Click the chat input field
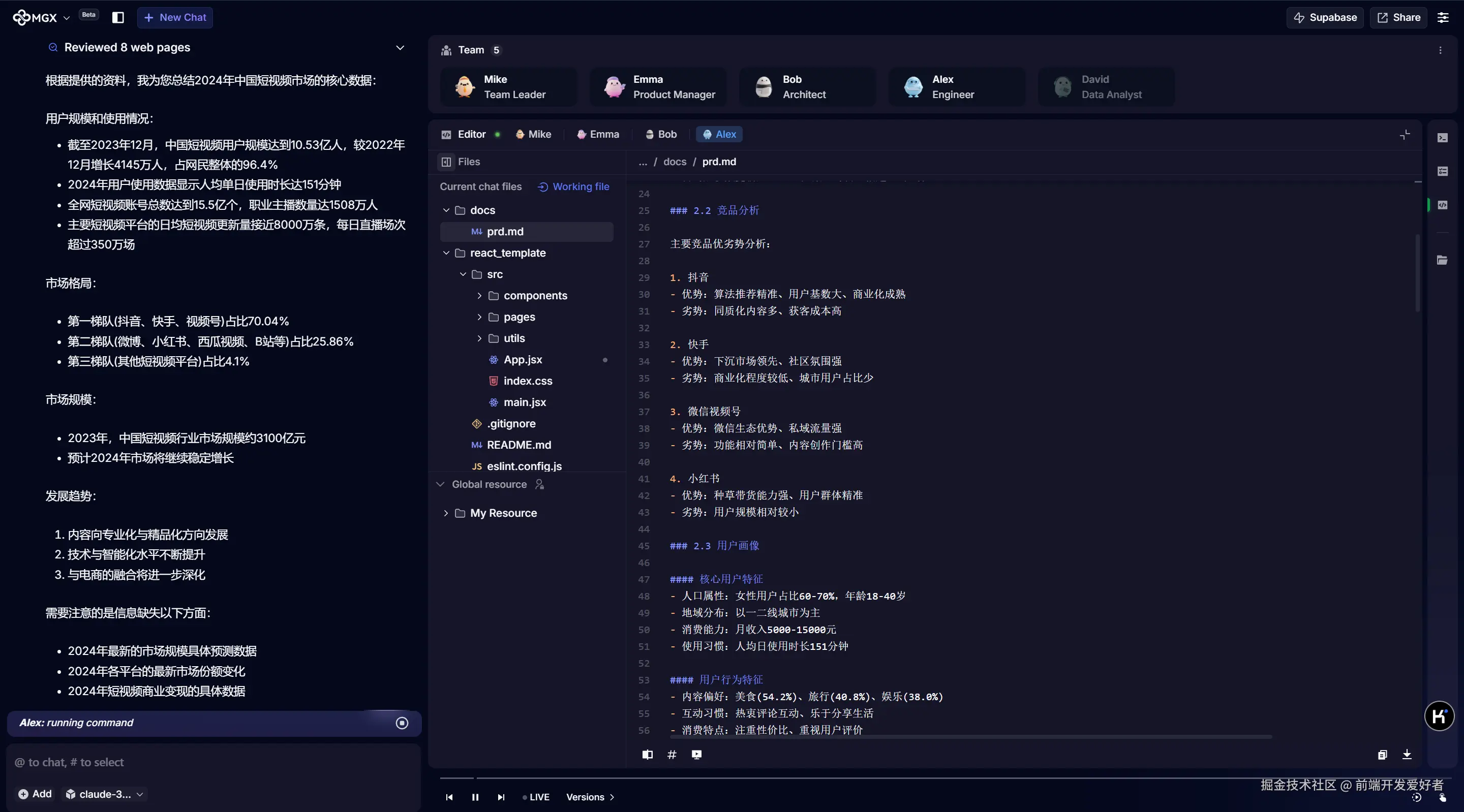Image resolution: width=1464 pixels, height=812 pixels. click(x=213, y=762)
